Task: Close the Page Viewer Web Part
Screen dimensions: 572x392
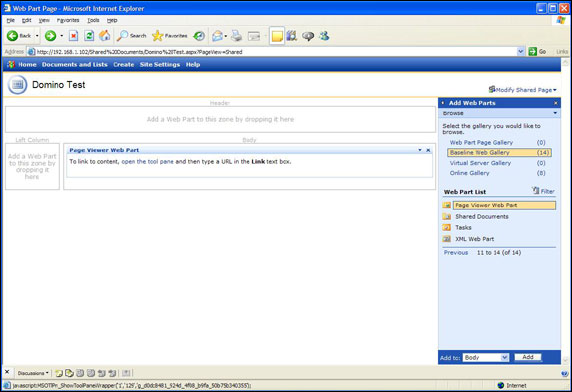Action: pyautogui.click(x=428, y=150)
